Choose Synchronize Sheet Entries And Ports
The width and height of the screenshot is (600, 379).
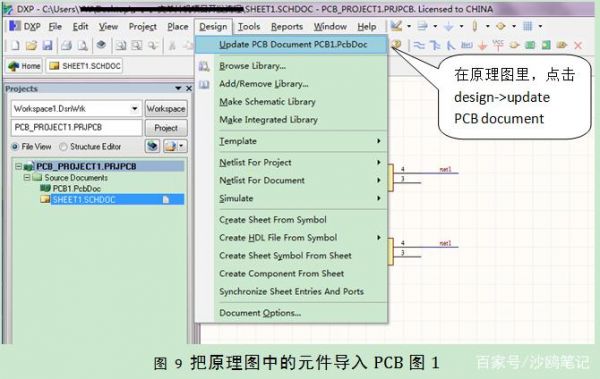coord(291,292)
